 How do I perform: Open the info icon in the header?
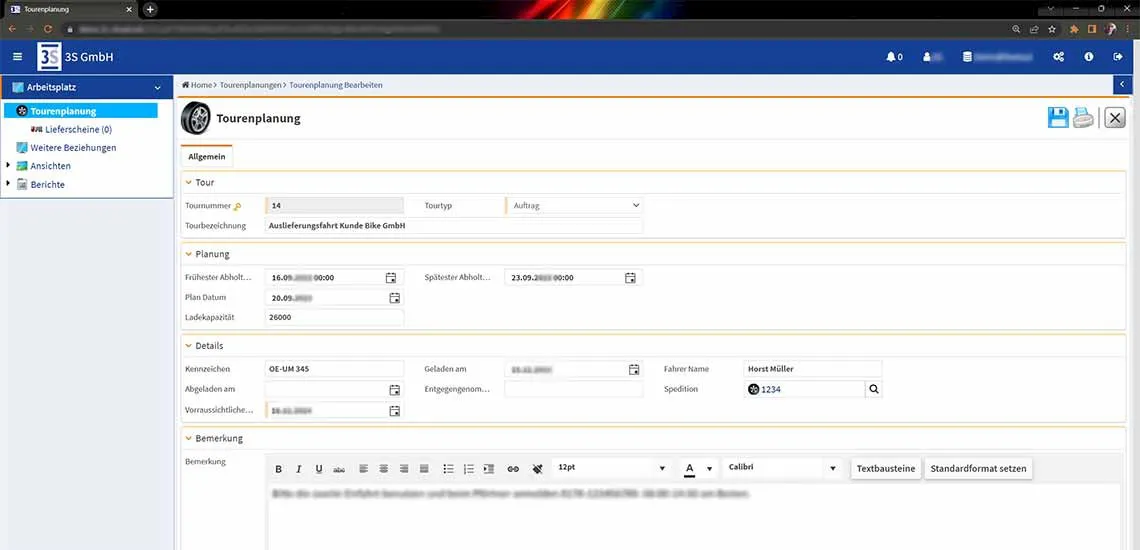[x=1088, y=57]
